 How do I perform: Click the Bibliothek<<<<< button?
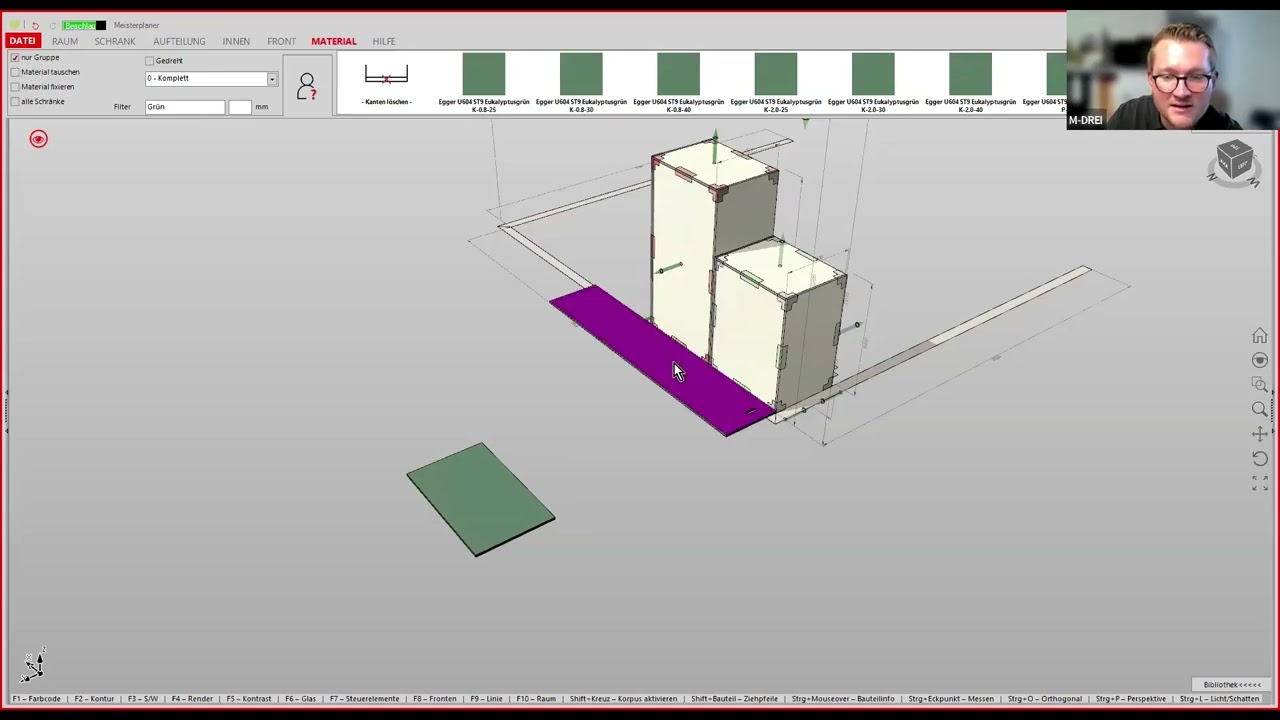point(1232,685)
